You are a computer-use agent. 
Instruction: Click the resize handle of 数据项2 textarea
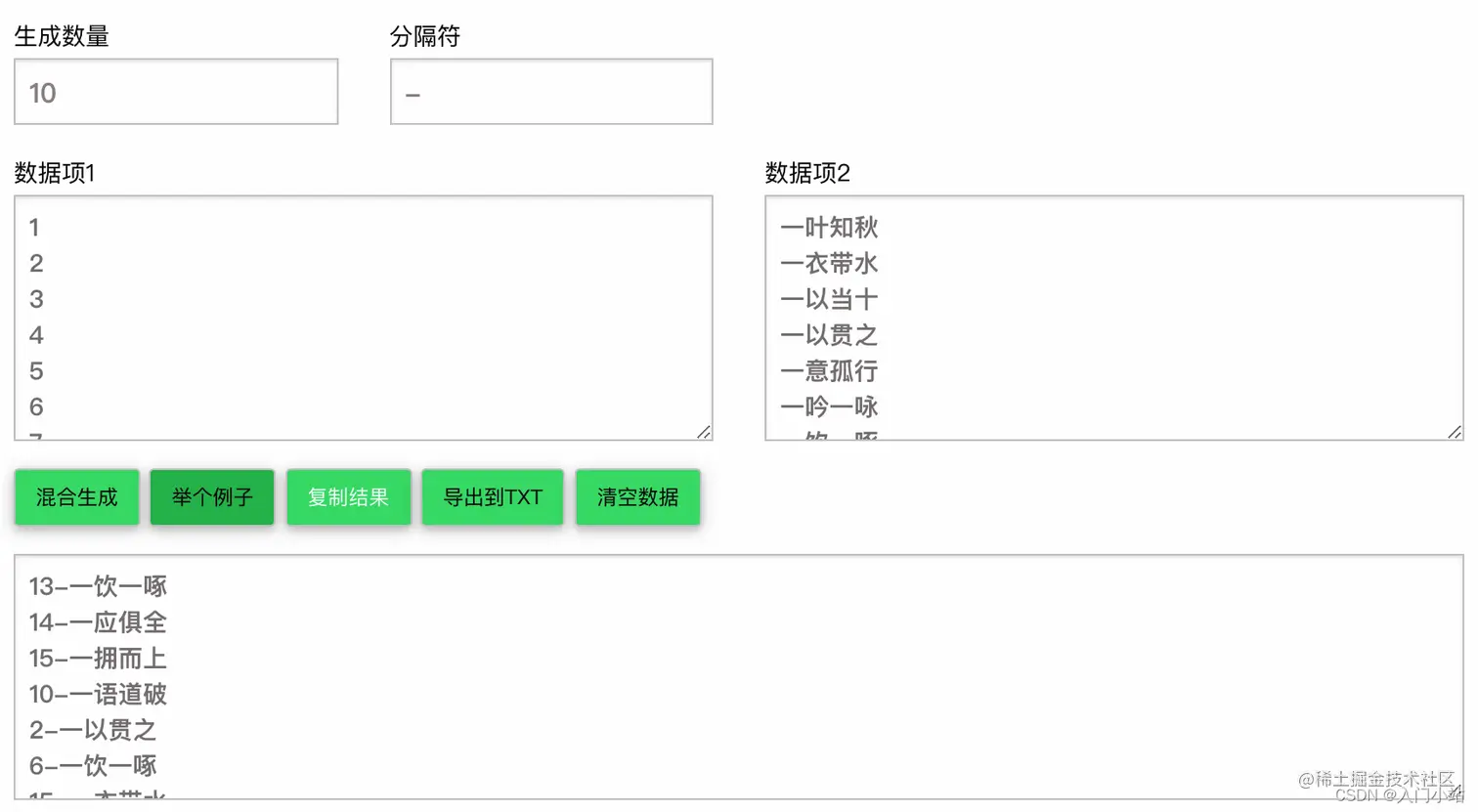click(1455, 430)
